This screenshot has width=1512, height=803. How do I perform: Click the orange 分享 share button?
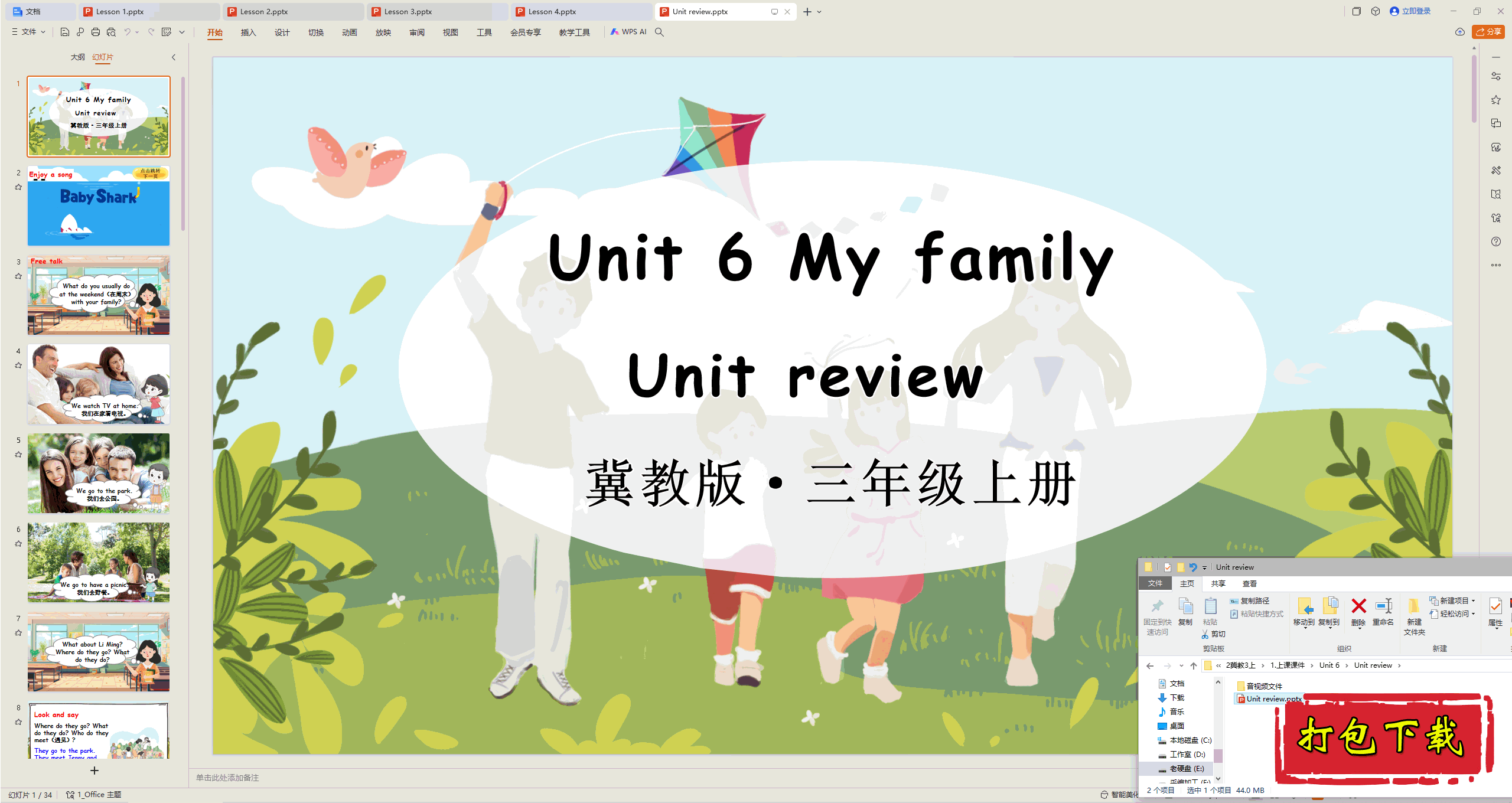coord(1488,32)
